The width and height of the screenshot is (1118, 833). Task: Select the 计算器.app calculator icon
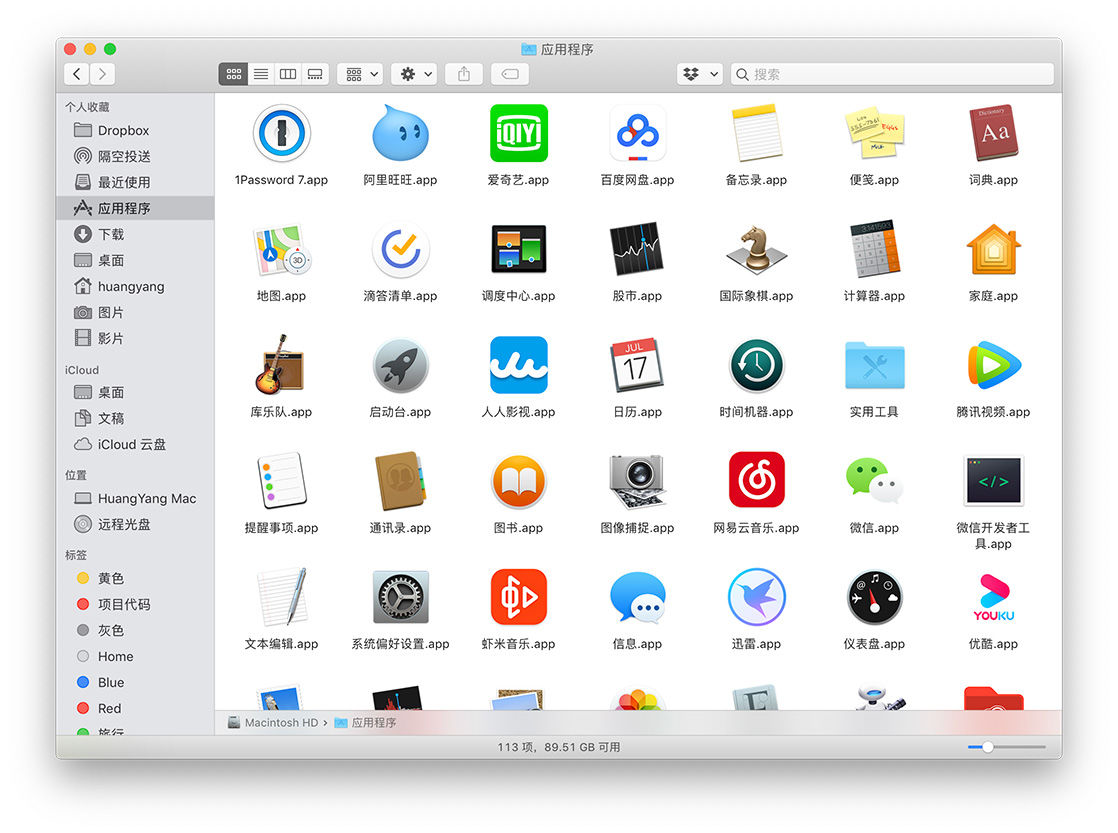click(874, 250)
